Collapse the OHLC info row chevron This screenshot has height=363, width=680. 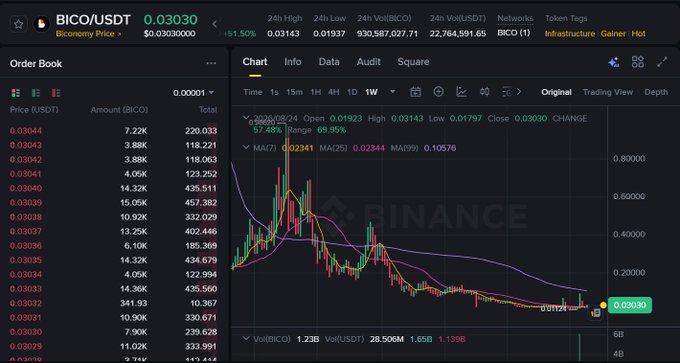tap(246, 118)
